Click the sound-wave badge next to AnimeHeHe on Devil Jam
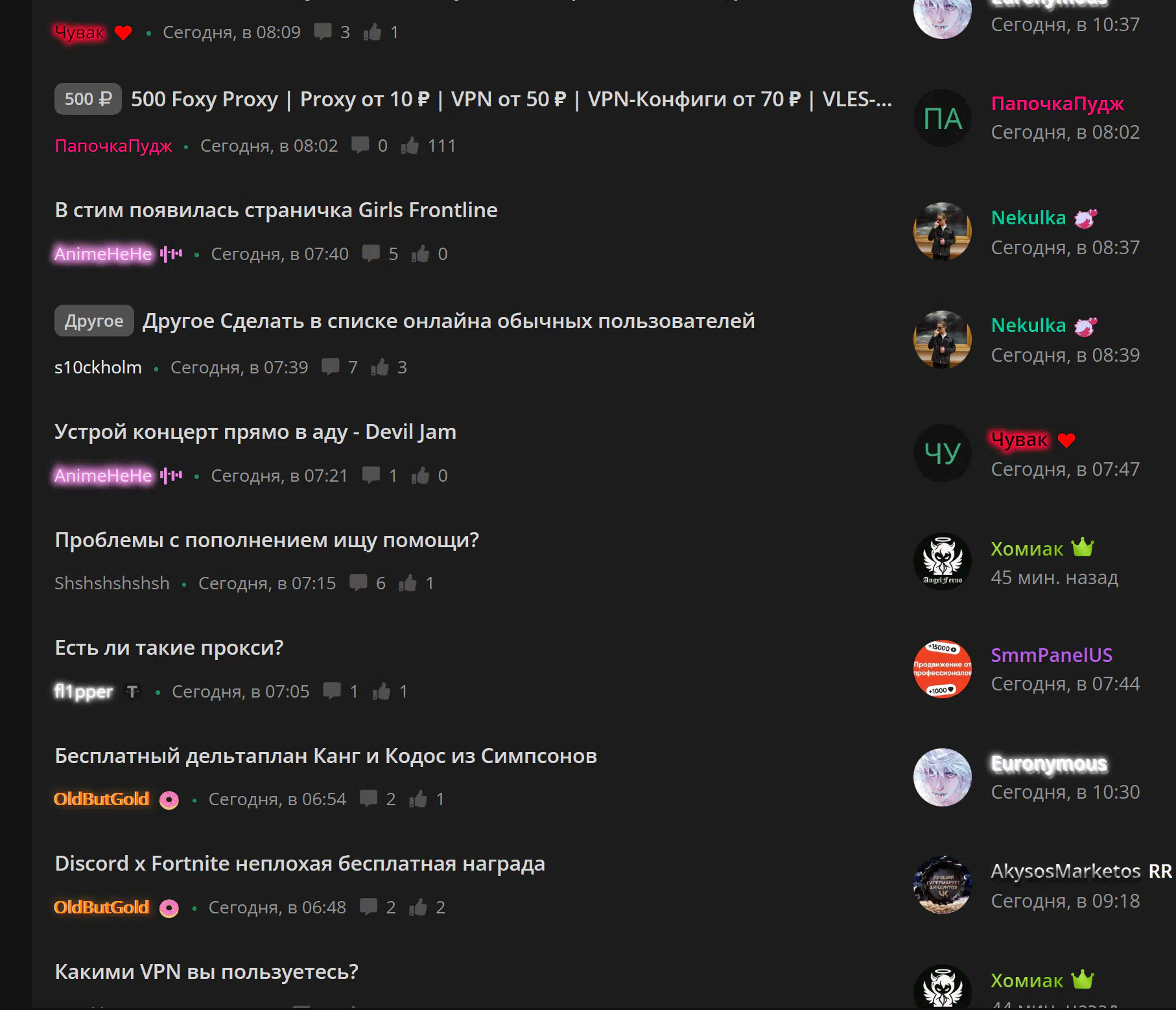This screenshot has height=1010, width=1176. pyautogui.click(x=171, y=475)
